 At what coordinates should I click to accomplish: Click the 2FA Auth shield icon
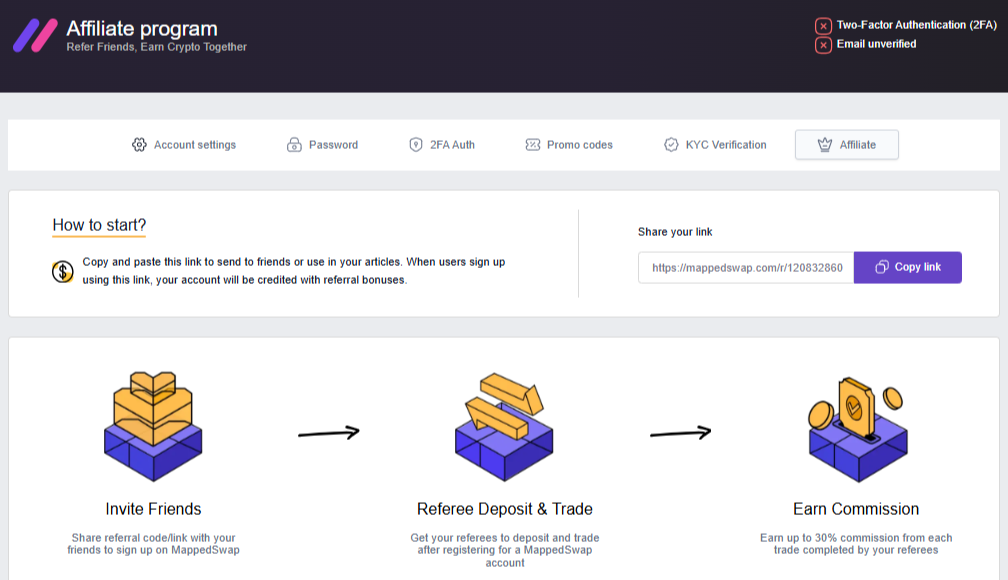(416, 145)
